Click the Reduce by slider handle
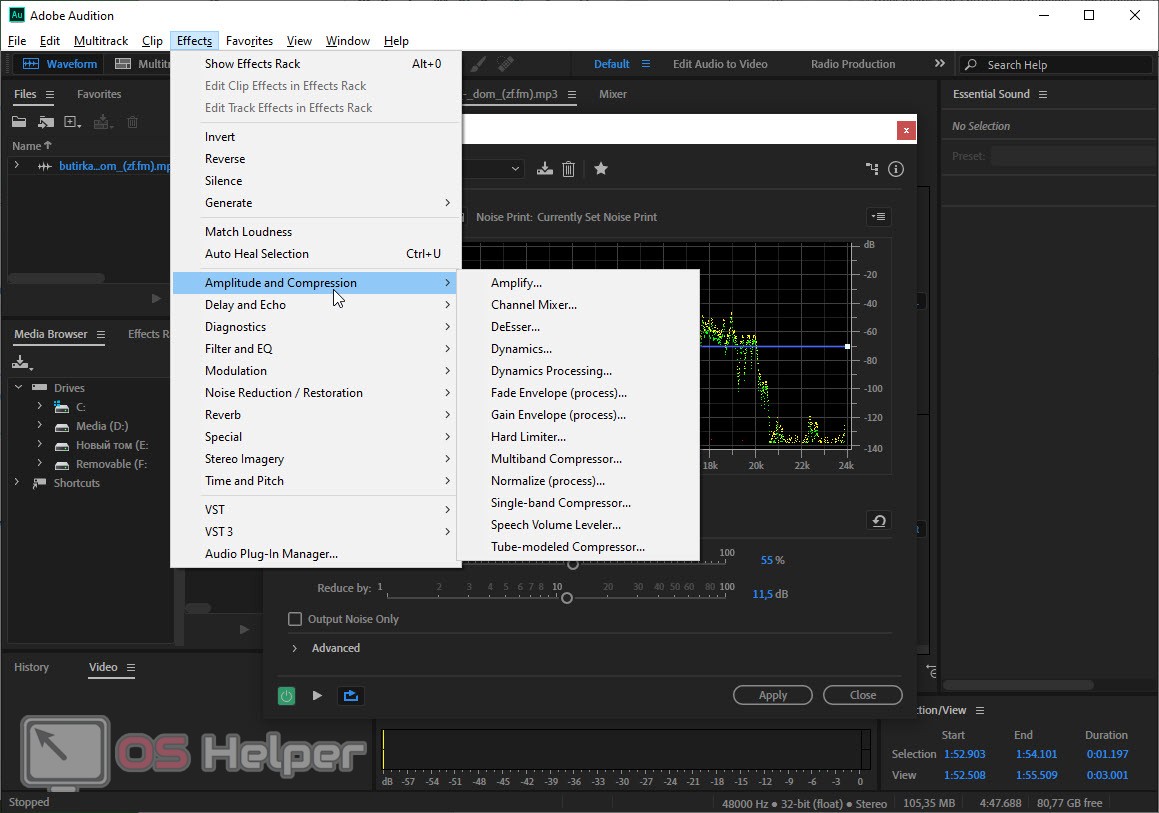 [567, 597]
